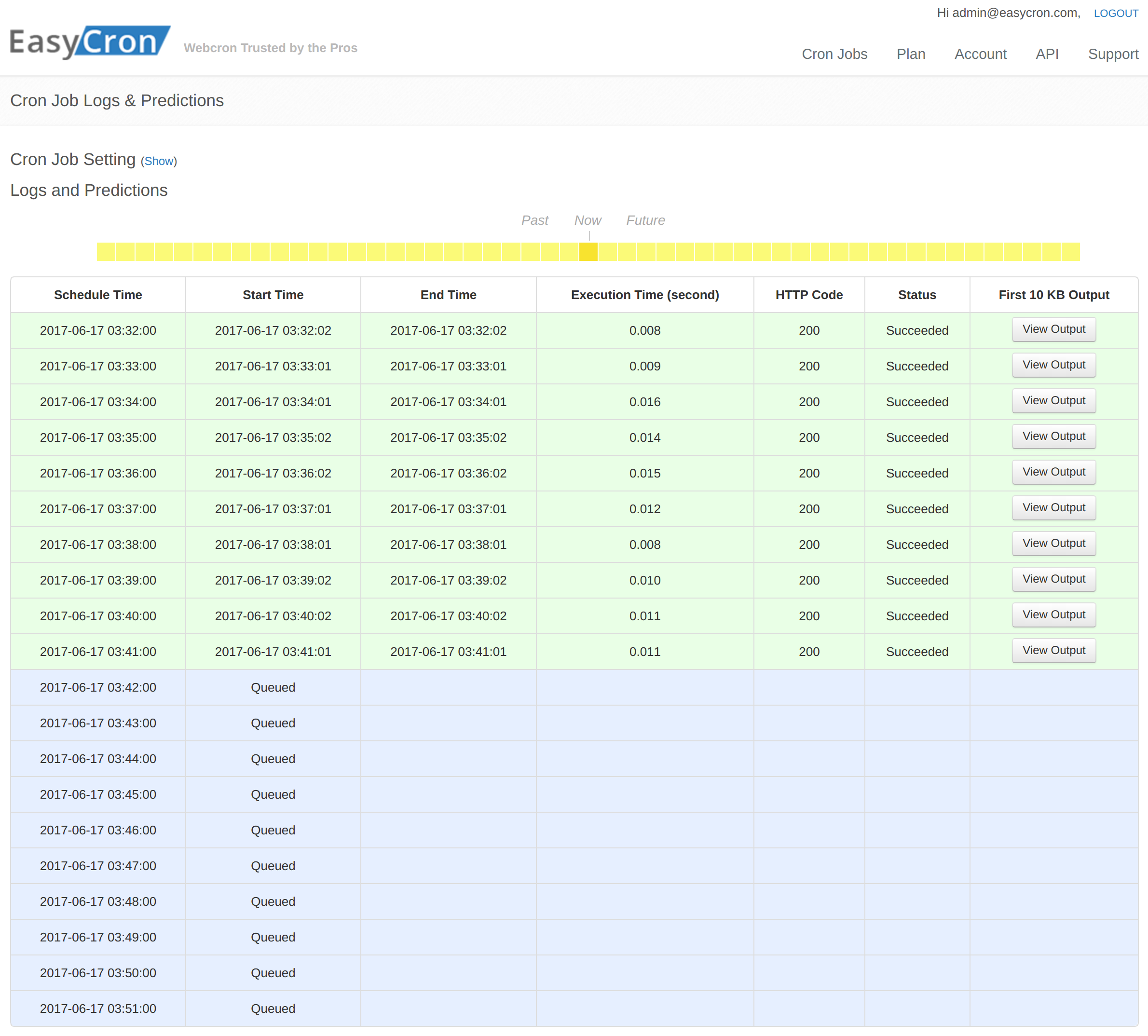View Output for 03:39:00 schedule
The width and height of the screenshot is (1148, 1036).
(1053, 579)
